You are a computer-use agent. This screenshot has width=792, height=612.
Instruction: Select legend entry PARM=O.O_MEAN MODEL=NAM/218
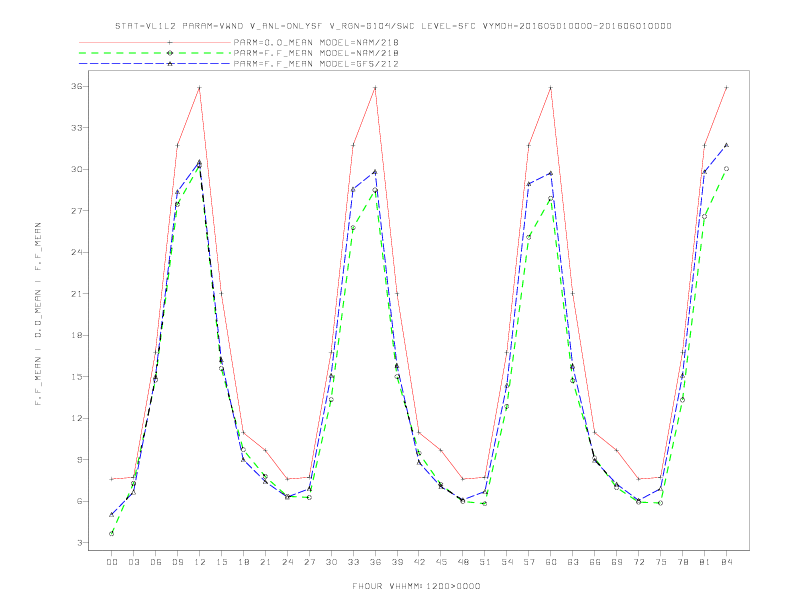[316, 43]
